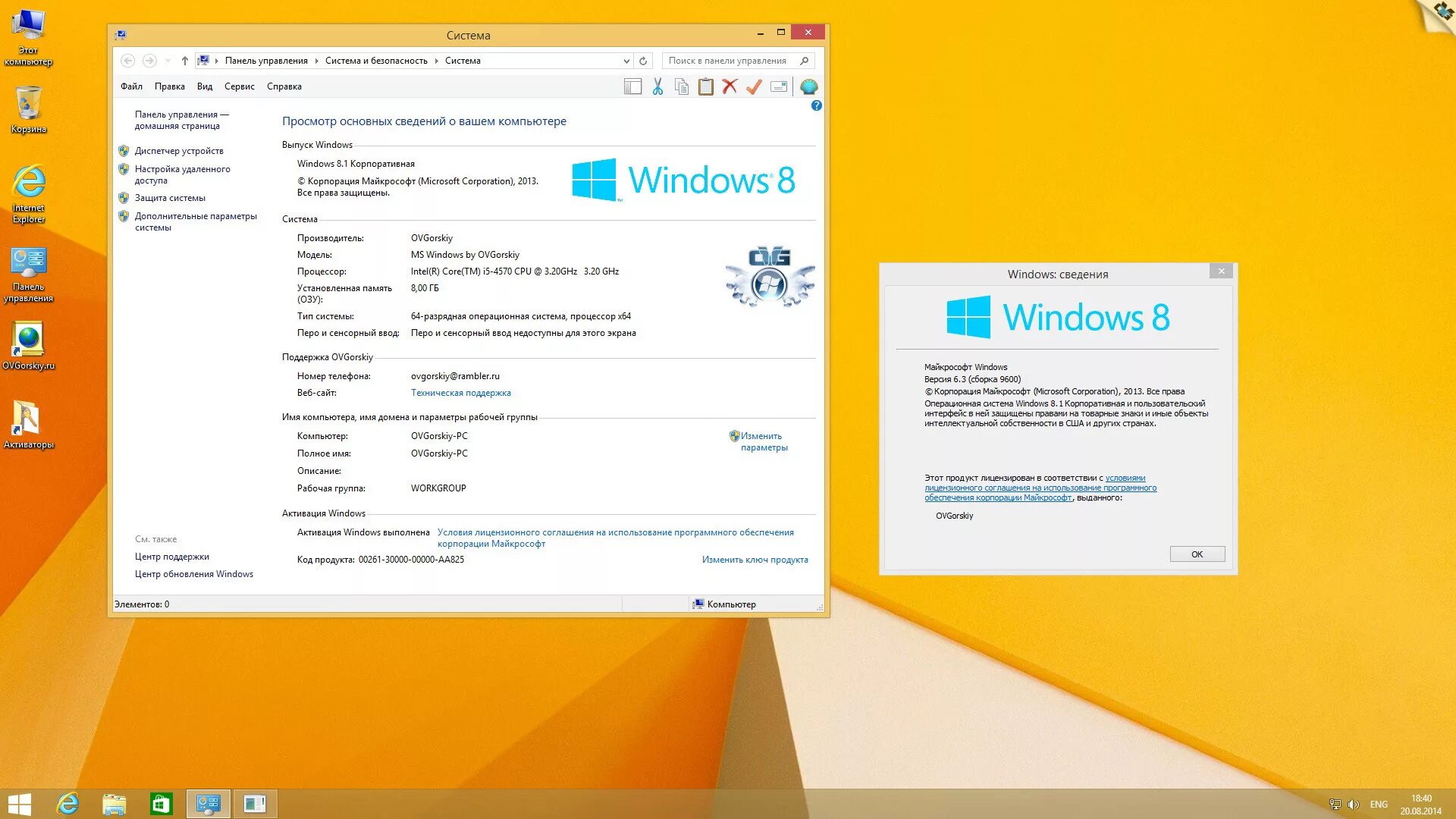Click the help question mark icon
Screen dimensions: 1456x819
[x=817, y=105]
